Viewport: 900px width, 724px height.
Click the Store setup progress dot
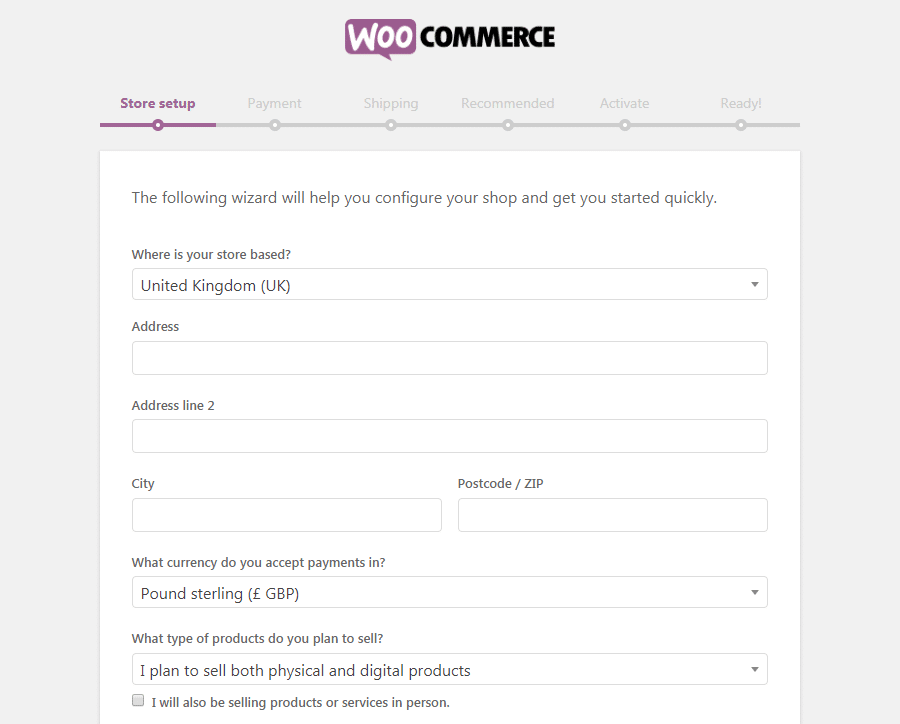(157, 125)
